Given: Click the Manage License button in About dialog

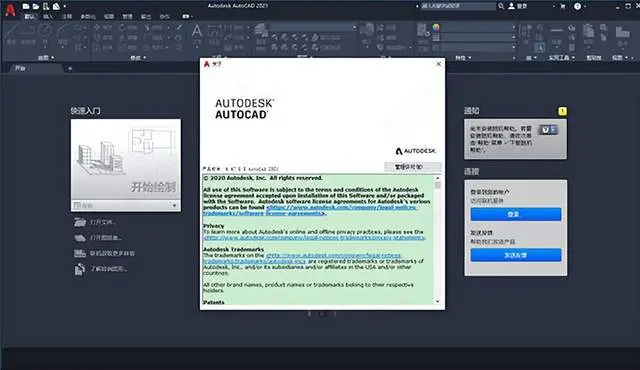Looking at the screenshot, I should coord(413,167).
